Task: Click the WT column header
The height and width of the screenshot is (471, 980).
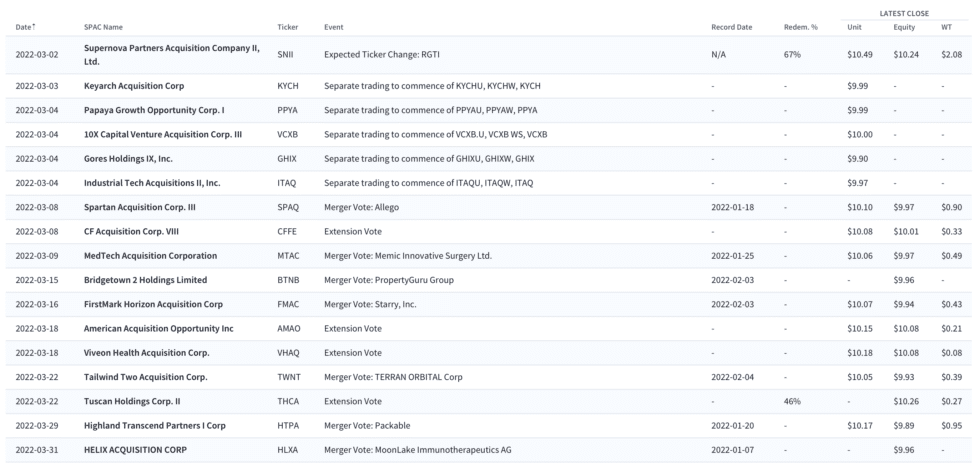Action: 946,27
